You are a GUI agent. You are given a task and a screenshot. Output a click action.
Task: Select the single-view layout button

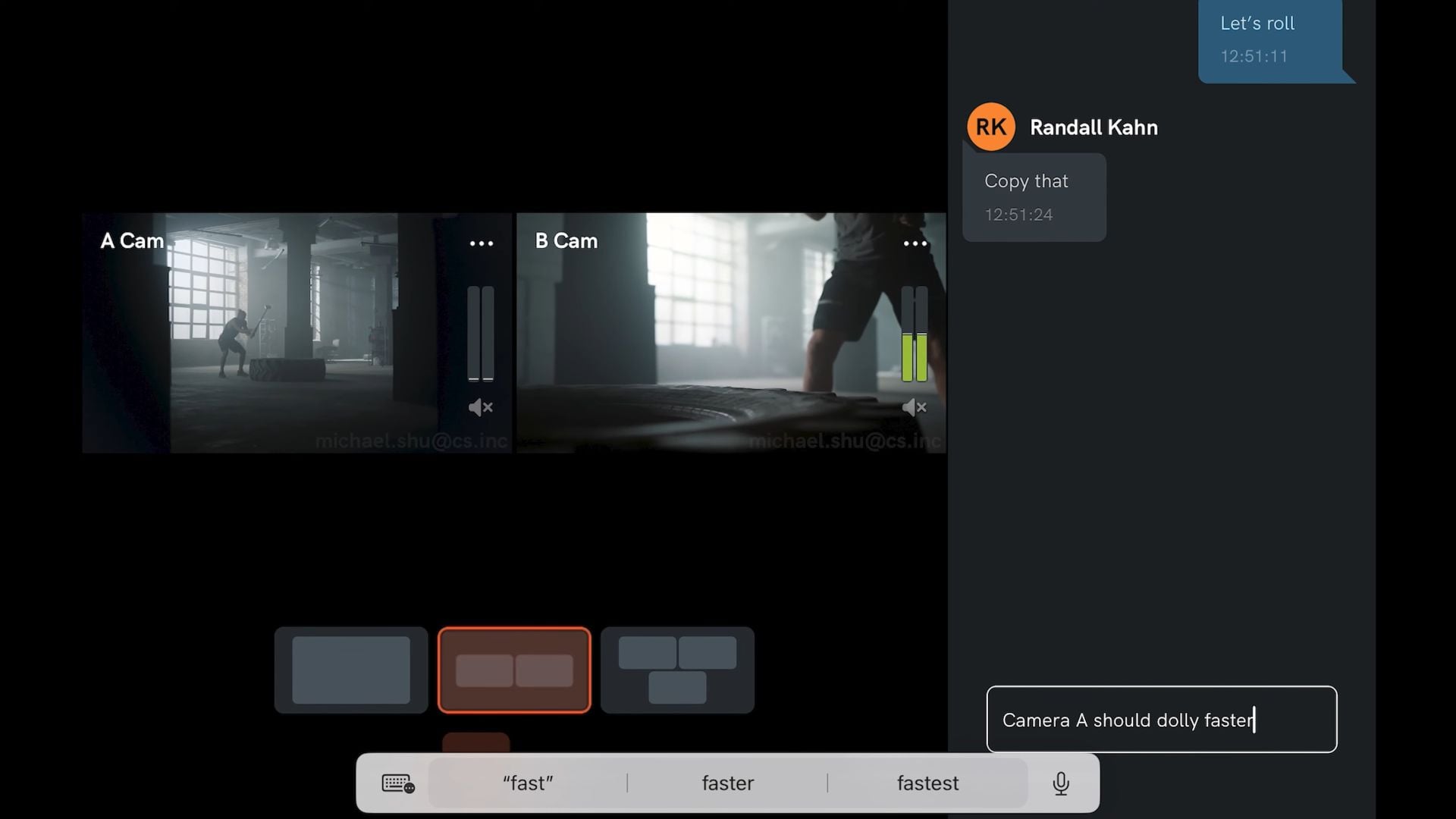351,670
